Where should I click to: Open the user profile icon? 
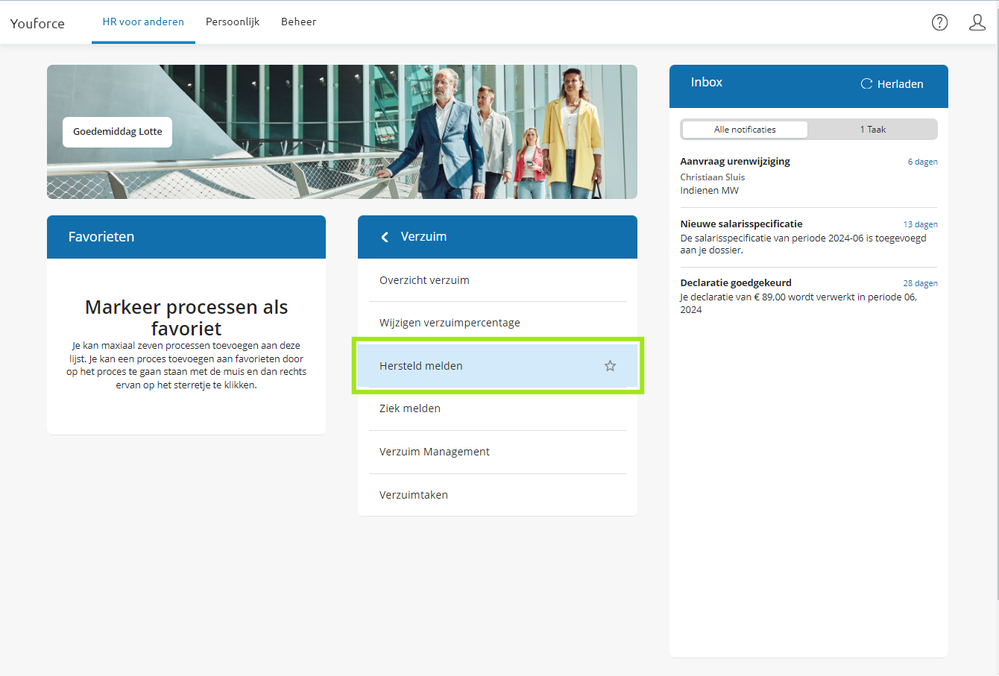tap(977, 23)
